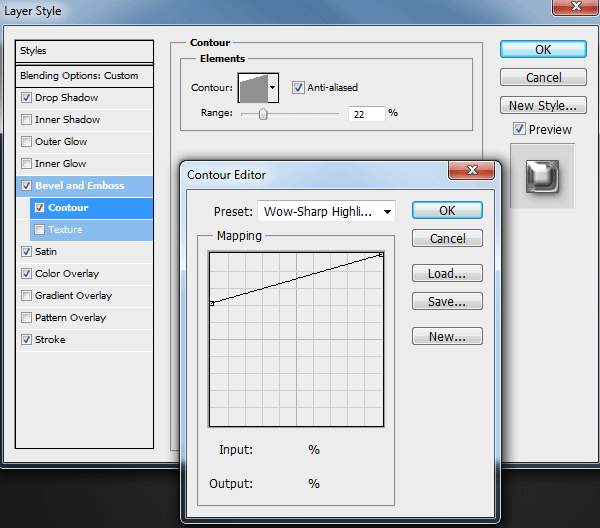Open Blending Options: Custom settings

click(84, 76)
